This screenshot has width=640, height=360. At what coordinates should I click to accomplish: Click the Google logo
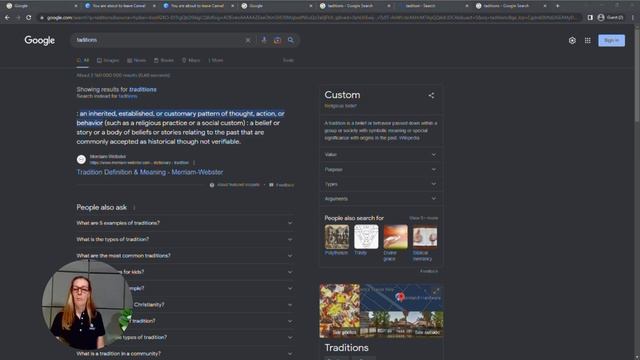(x=40, y=40)
